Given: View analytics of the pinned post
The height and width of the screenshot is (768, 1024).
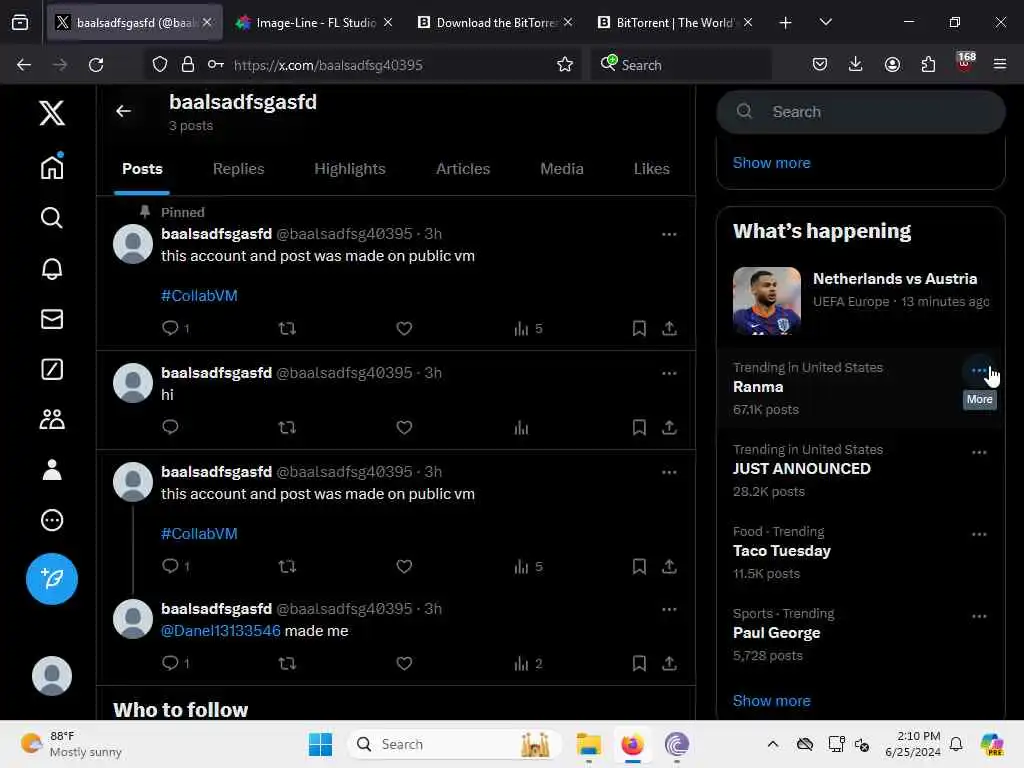Looking at the screenshot, I should coord(528,328).
